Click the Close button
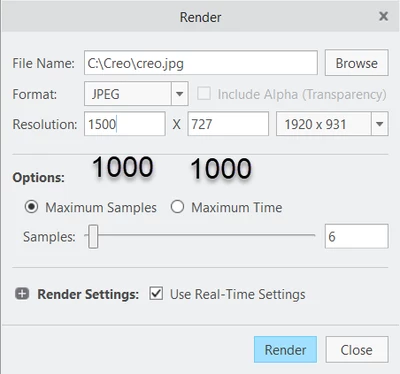Image resolution: width=400 pixels, height=374 pixels. click(357, 349)
